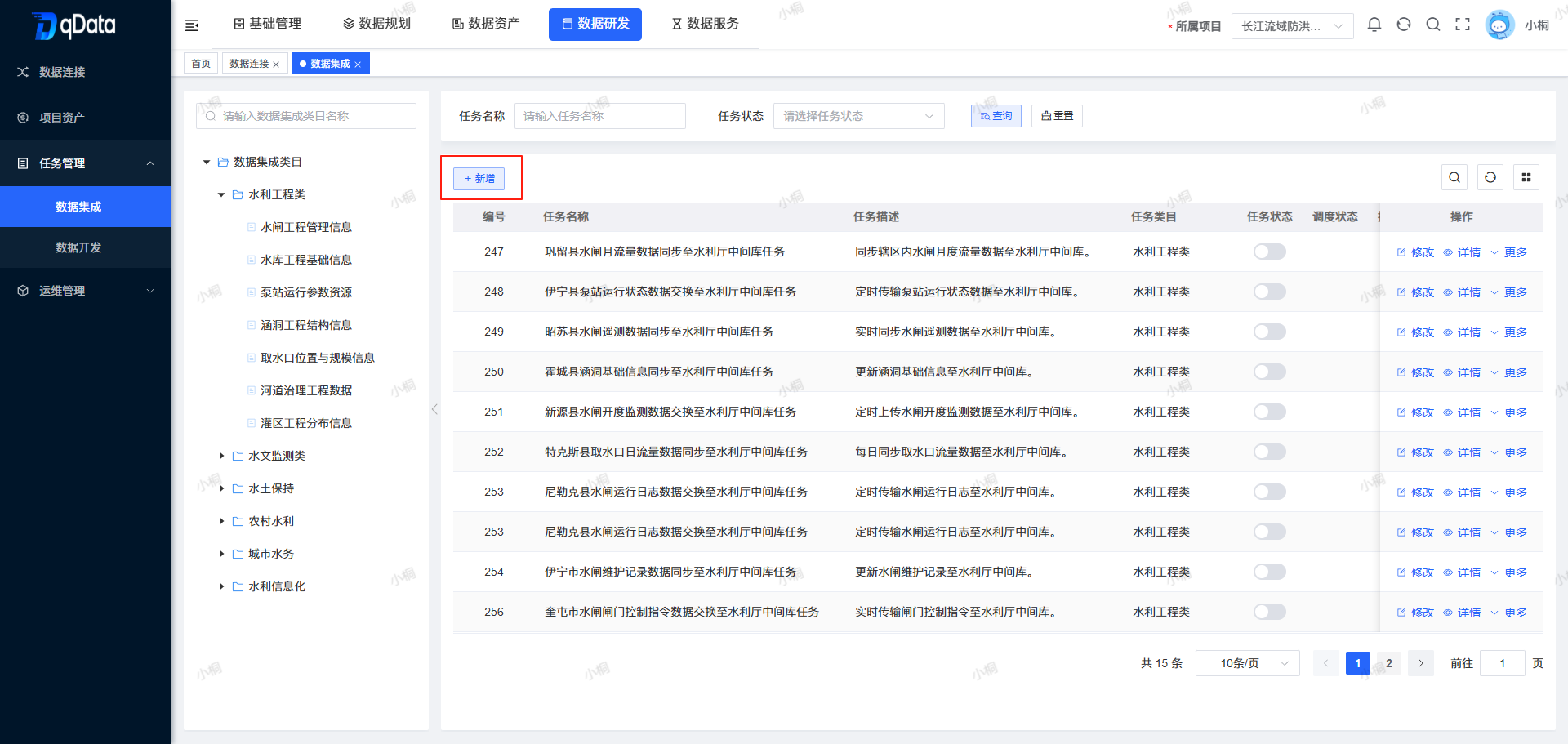Collapse 任务管理 sidebar group
The width and height of the screenshot is (1568, 744).
[86, 163]
